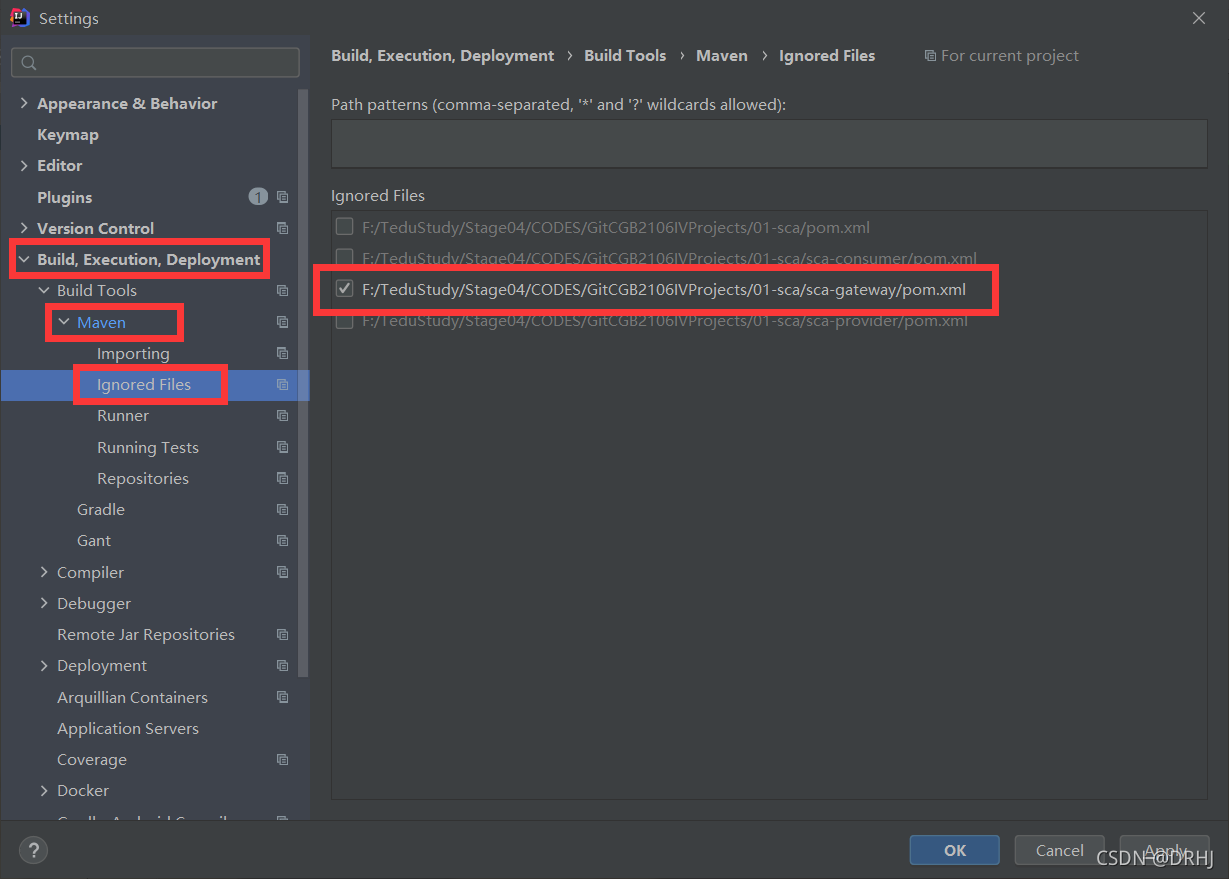Click the project-level icon beside Remote Jar Repositories
This screenshot has height=879, width=1229.
coord(283,635)
